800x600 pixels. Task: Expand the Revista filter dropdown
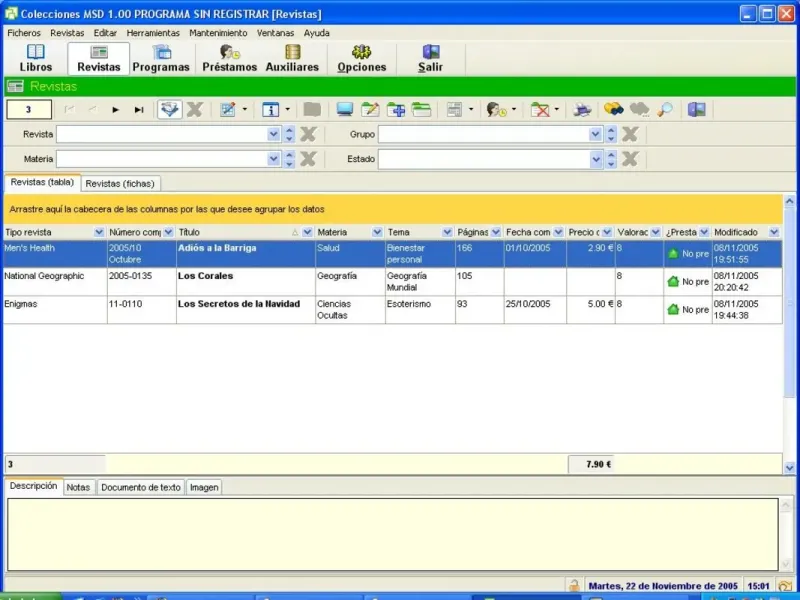[x=274, y=134]
